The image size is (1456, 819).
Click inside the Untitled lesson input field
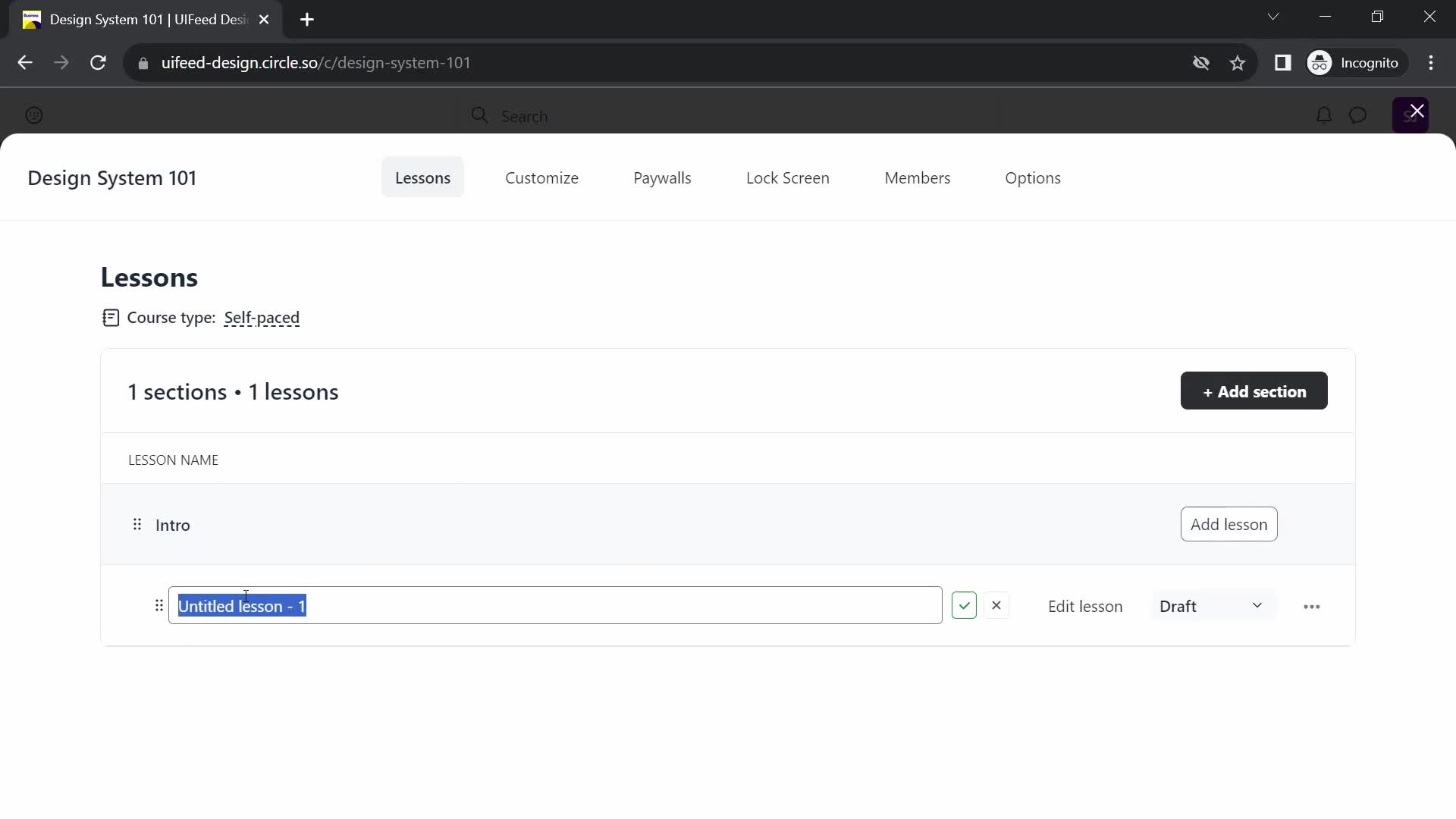555,605
